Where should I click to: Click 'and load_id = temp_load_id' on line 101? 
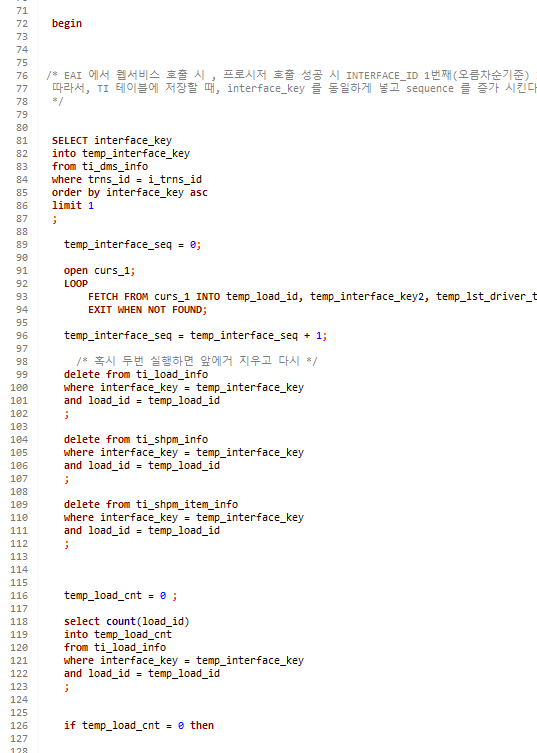142,401
